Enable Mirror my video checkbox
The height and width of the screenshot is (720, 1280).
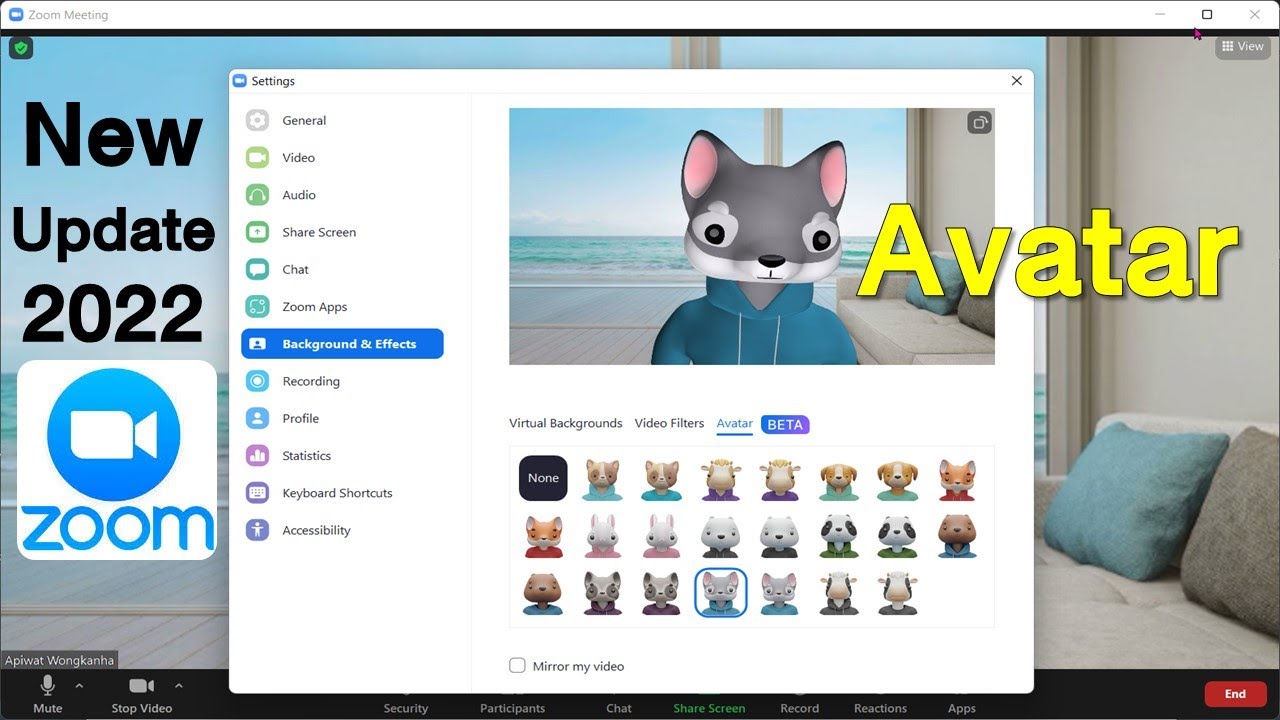point(517,666)
